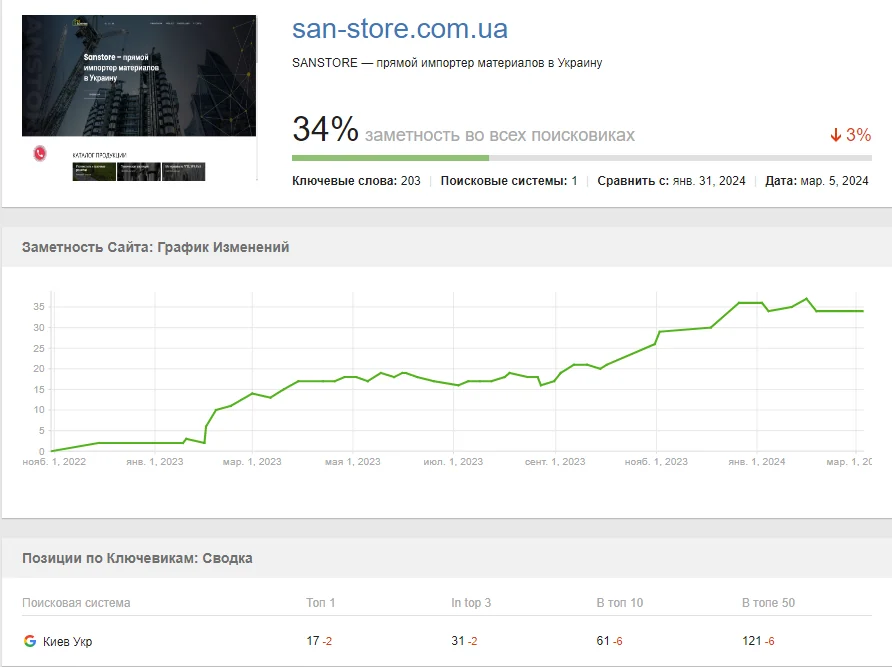This screenshot has height=667, width=892.
Task: Click the 'янв. 1, 2024' axis label
Action: click(x=757, y=462)
